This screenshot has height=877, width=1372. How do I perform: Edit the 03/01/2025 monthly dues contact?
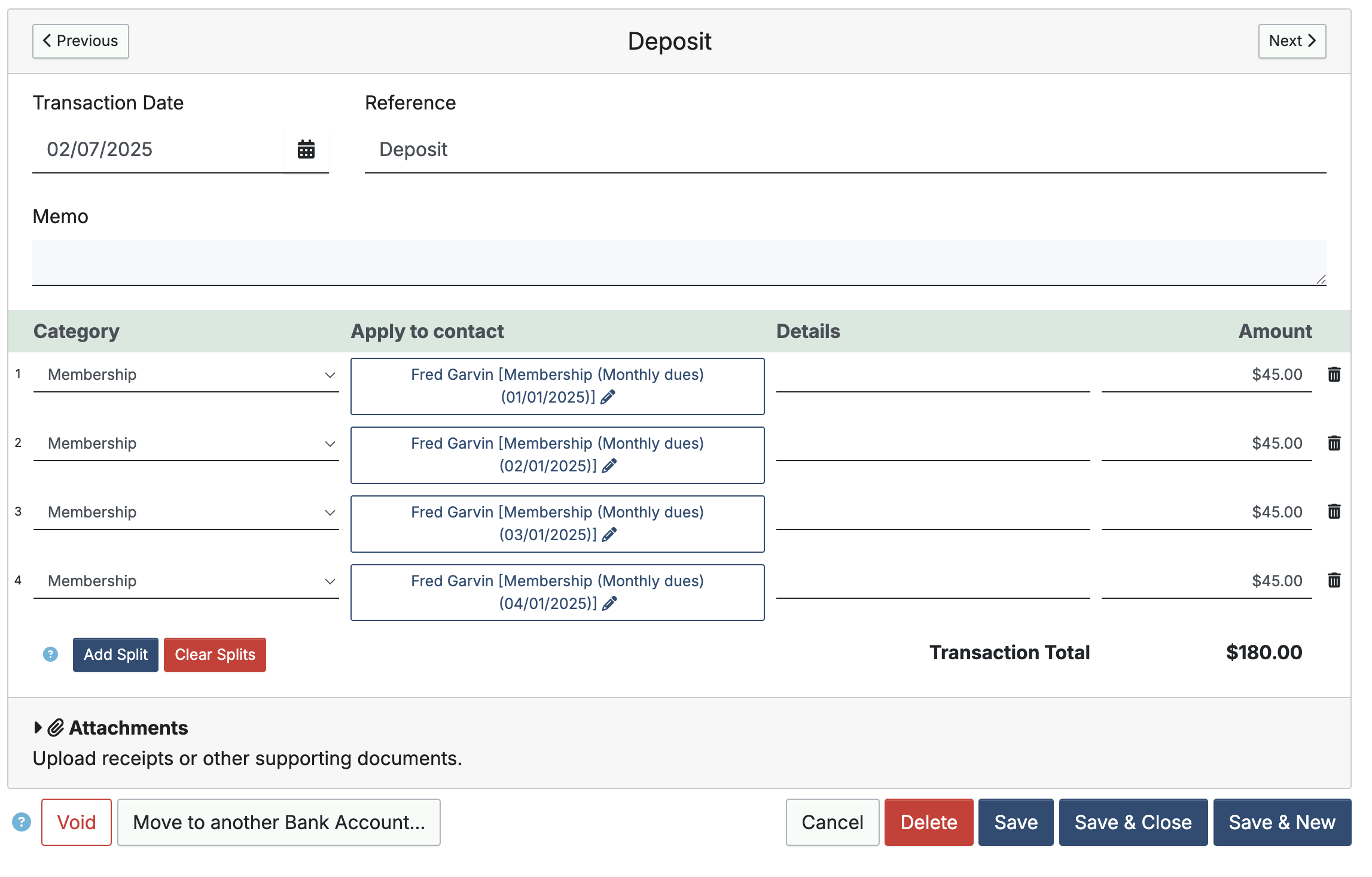coord(609,535)
